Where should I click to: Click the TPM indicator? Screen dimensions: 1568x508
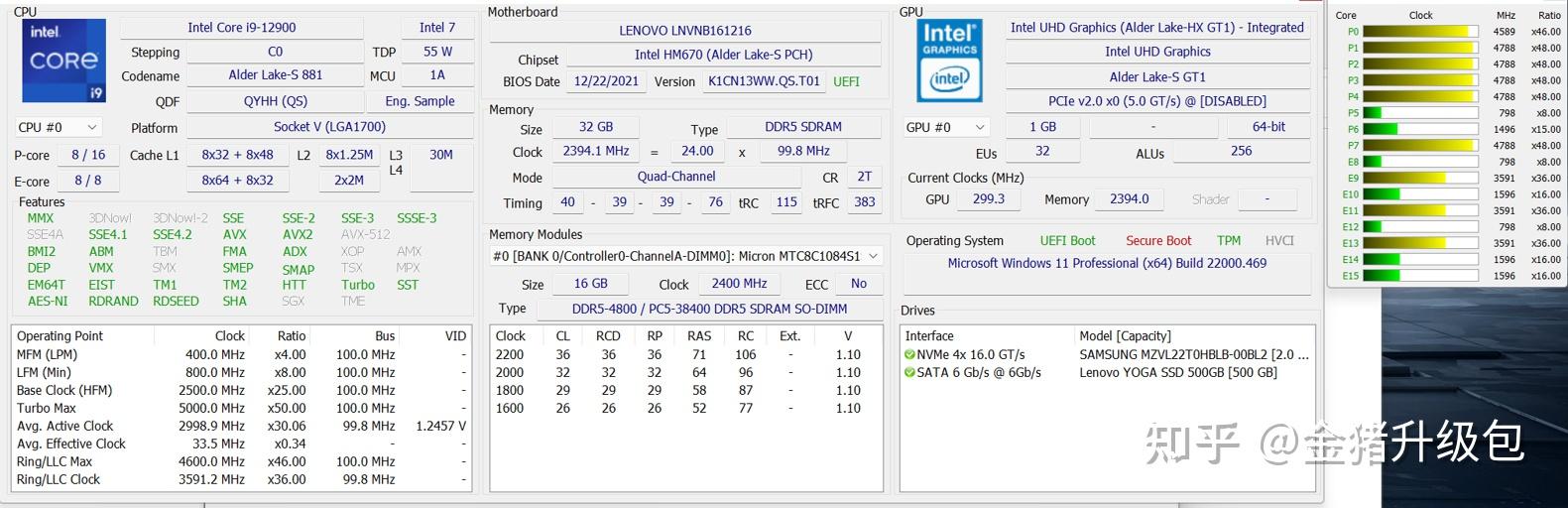point(1229,240)
